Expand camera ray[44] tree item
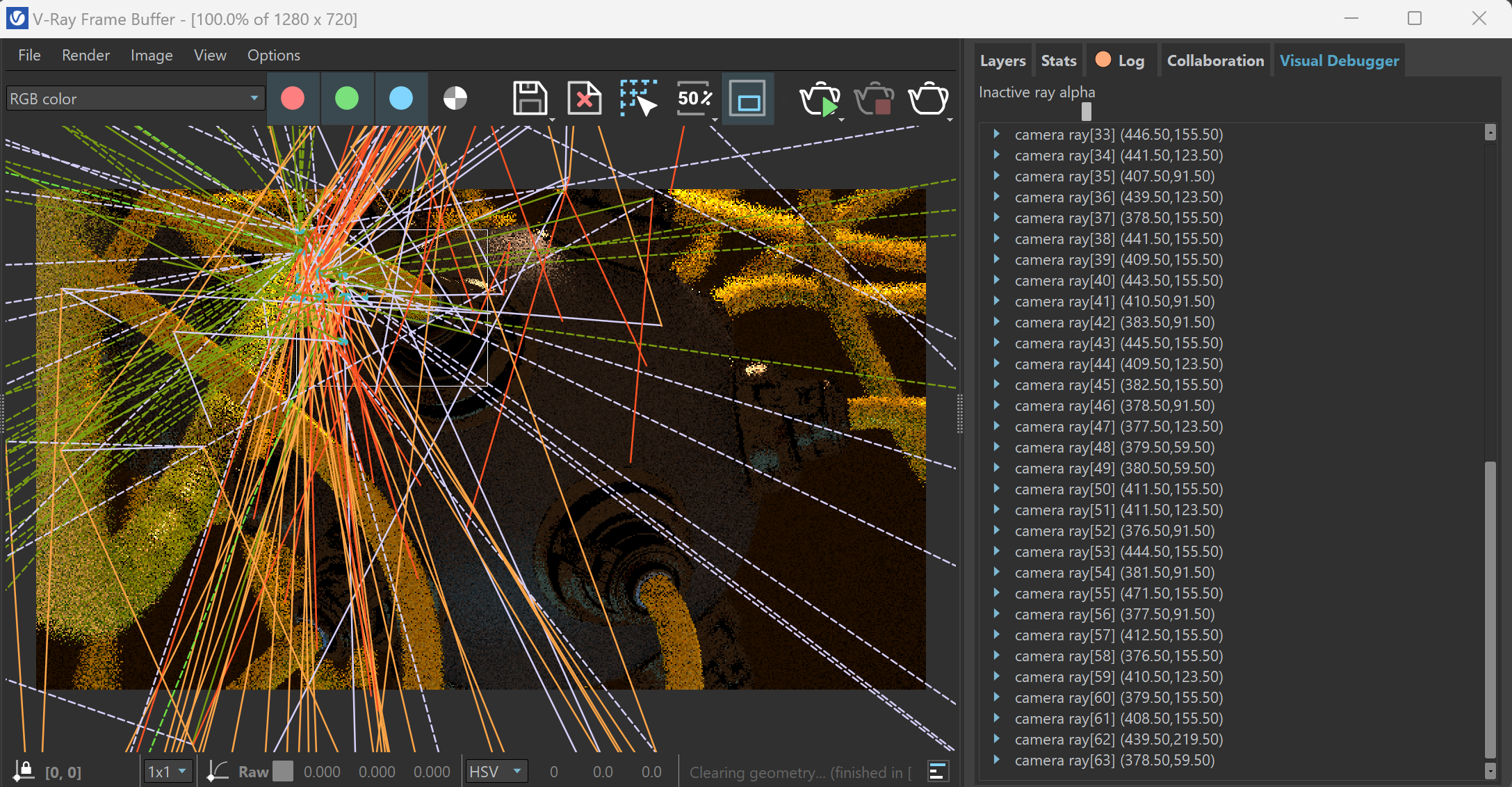Image resolution: width=1512 pixels, height=787 pixels. [x=996, y=364]
